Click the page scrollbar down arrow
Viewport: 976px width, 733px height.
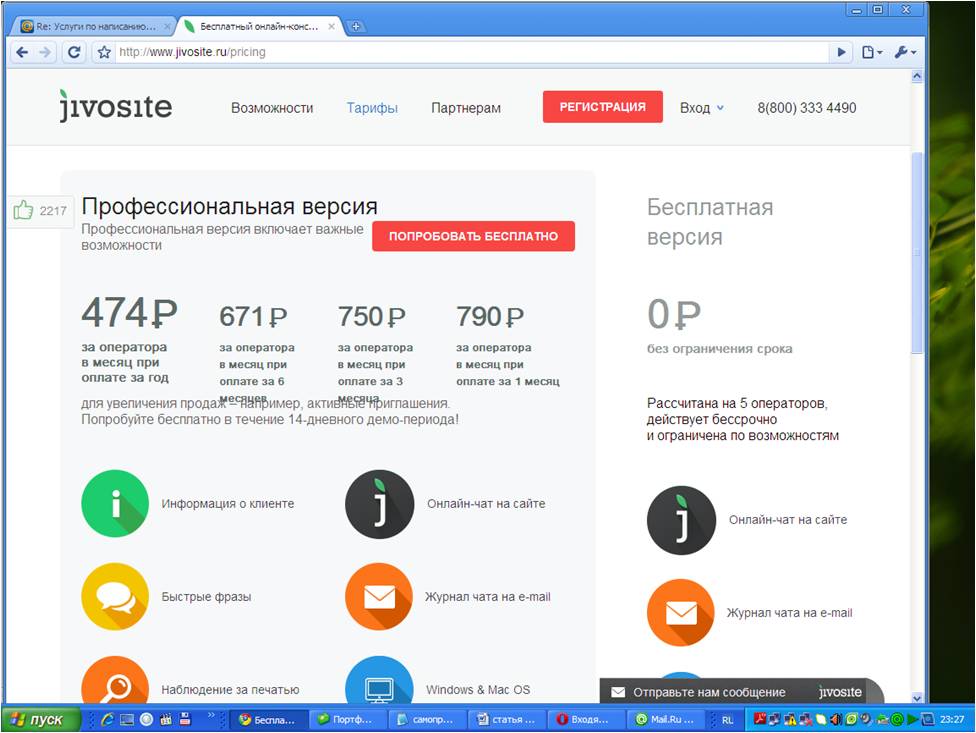pos(917,698)
